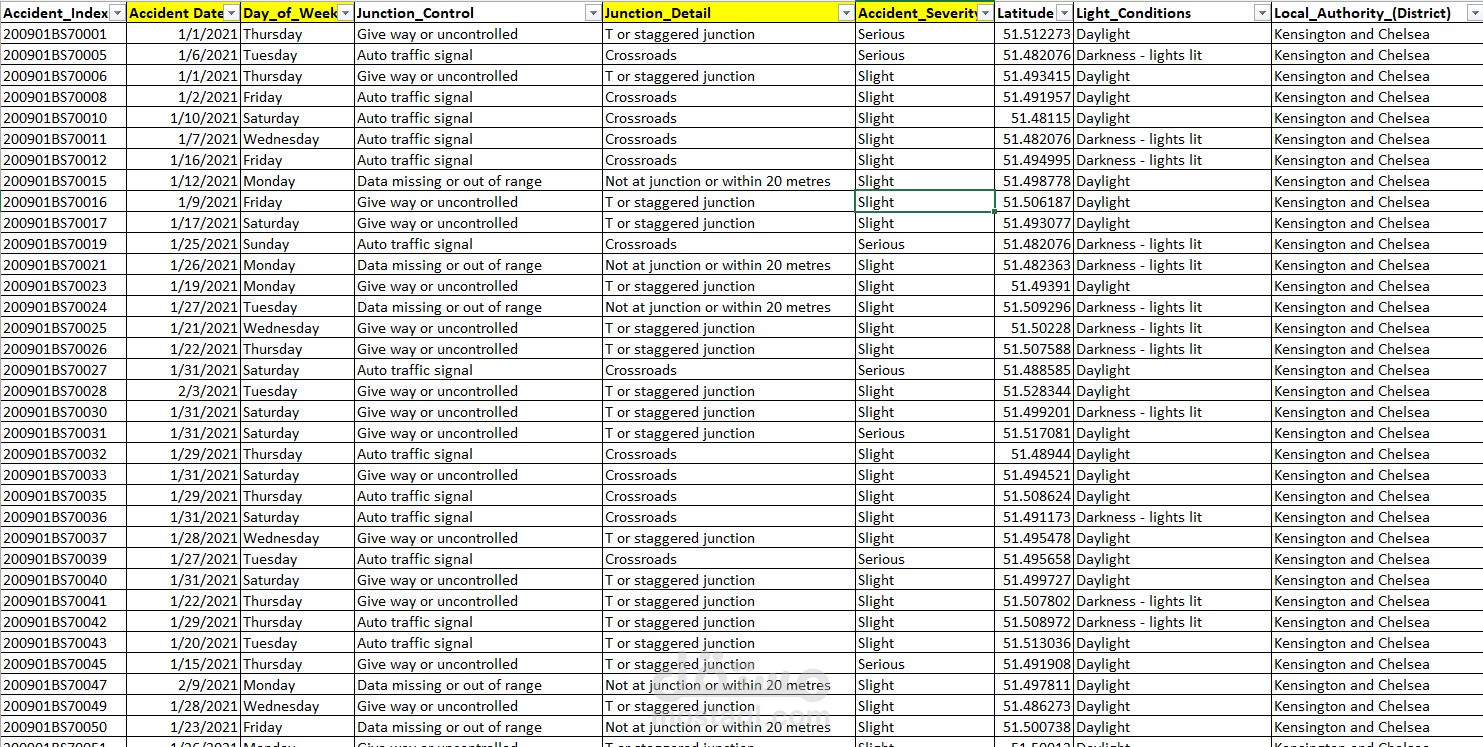1483x747 pixels.
Task: Click Junction_Detail cell in row 200901BS70008
Action: point(728,97)
